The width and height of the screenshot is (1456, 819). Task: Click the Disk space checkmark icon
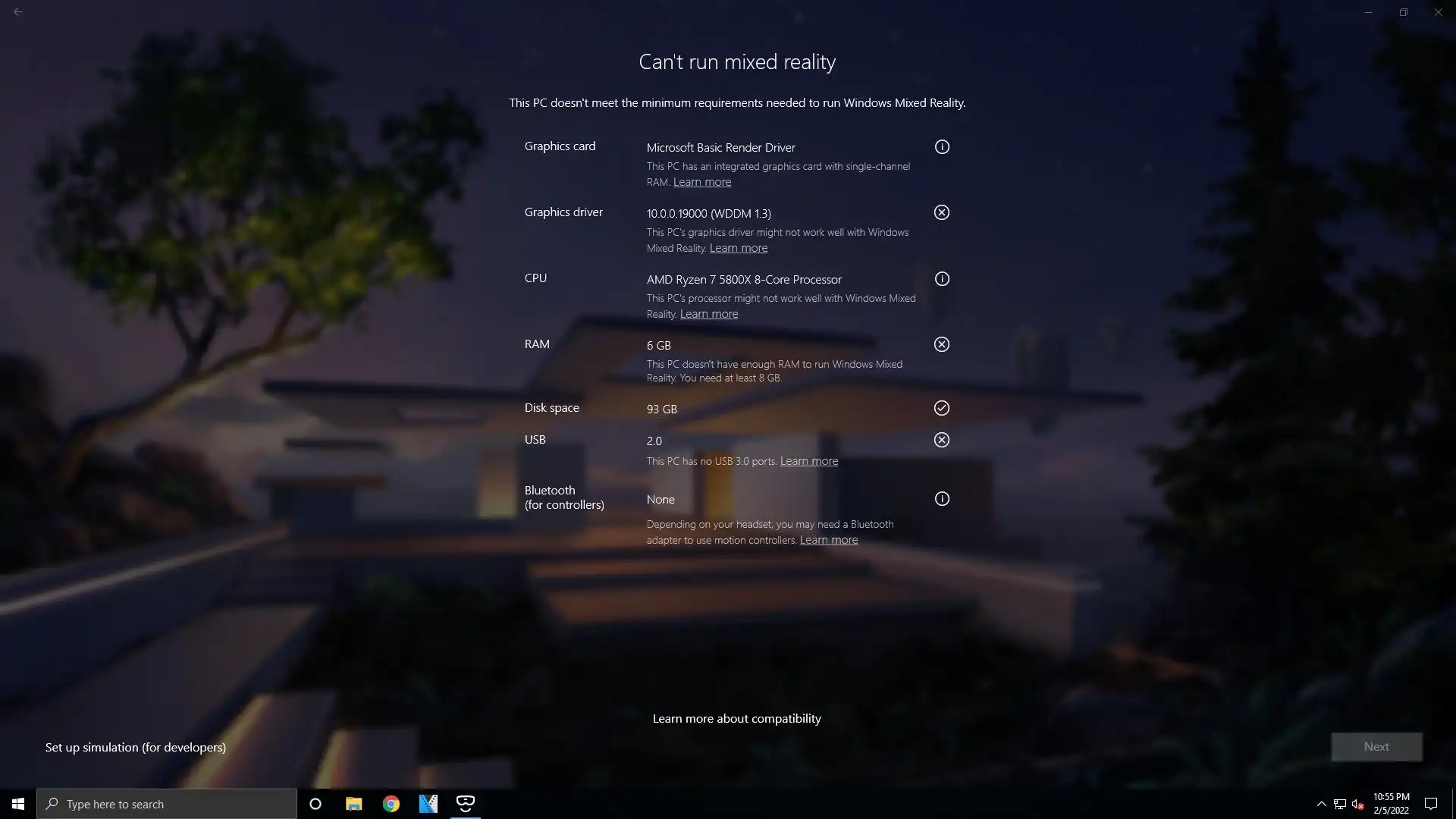pos(942,408)
